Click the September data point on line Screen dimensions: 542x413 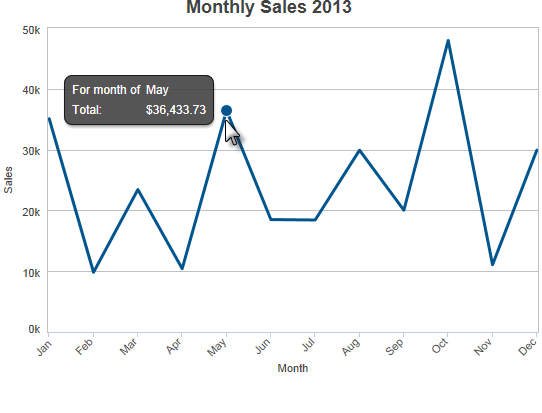(404, 210)
